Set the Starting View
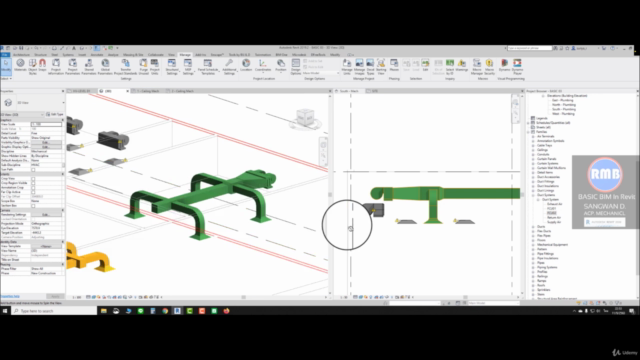Viewport: 640px width, 360px height. (x=381, y=67)
